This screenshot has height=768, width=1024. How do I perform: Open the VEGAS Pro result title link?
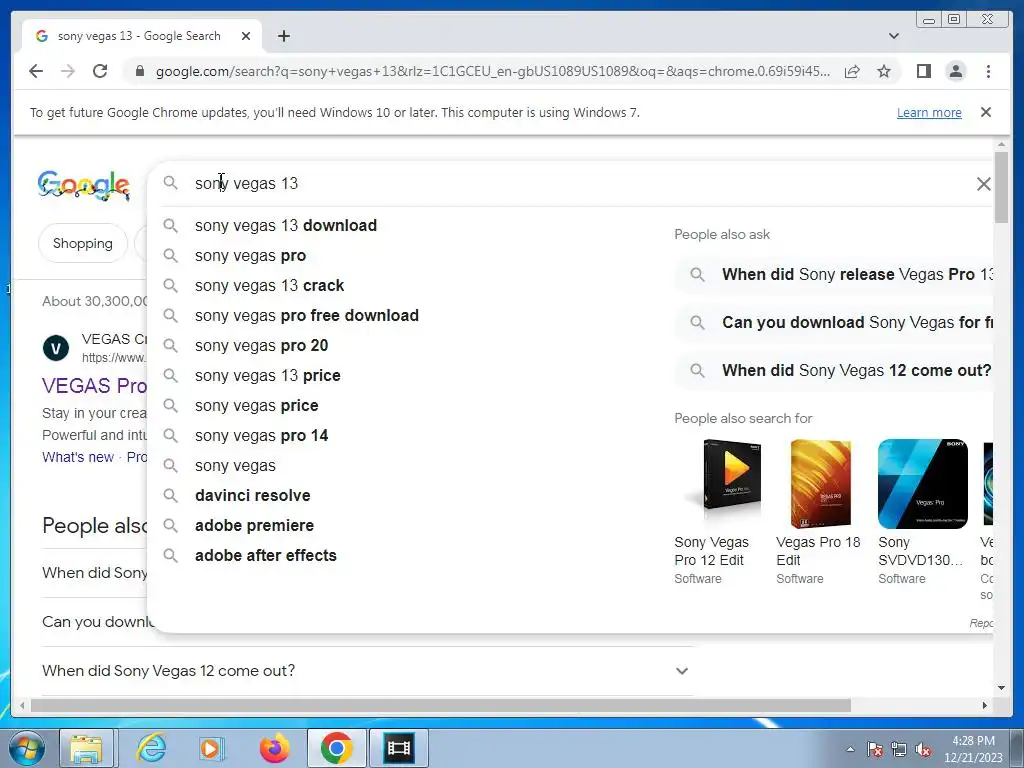[95, 386]
